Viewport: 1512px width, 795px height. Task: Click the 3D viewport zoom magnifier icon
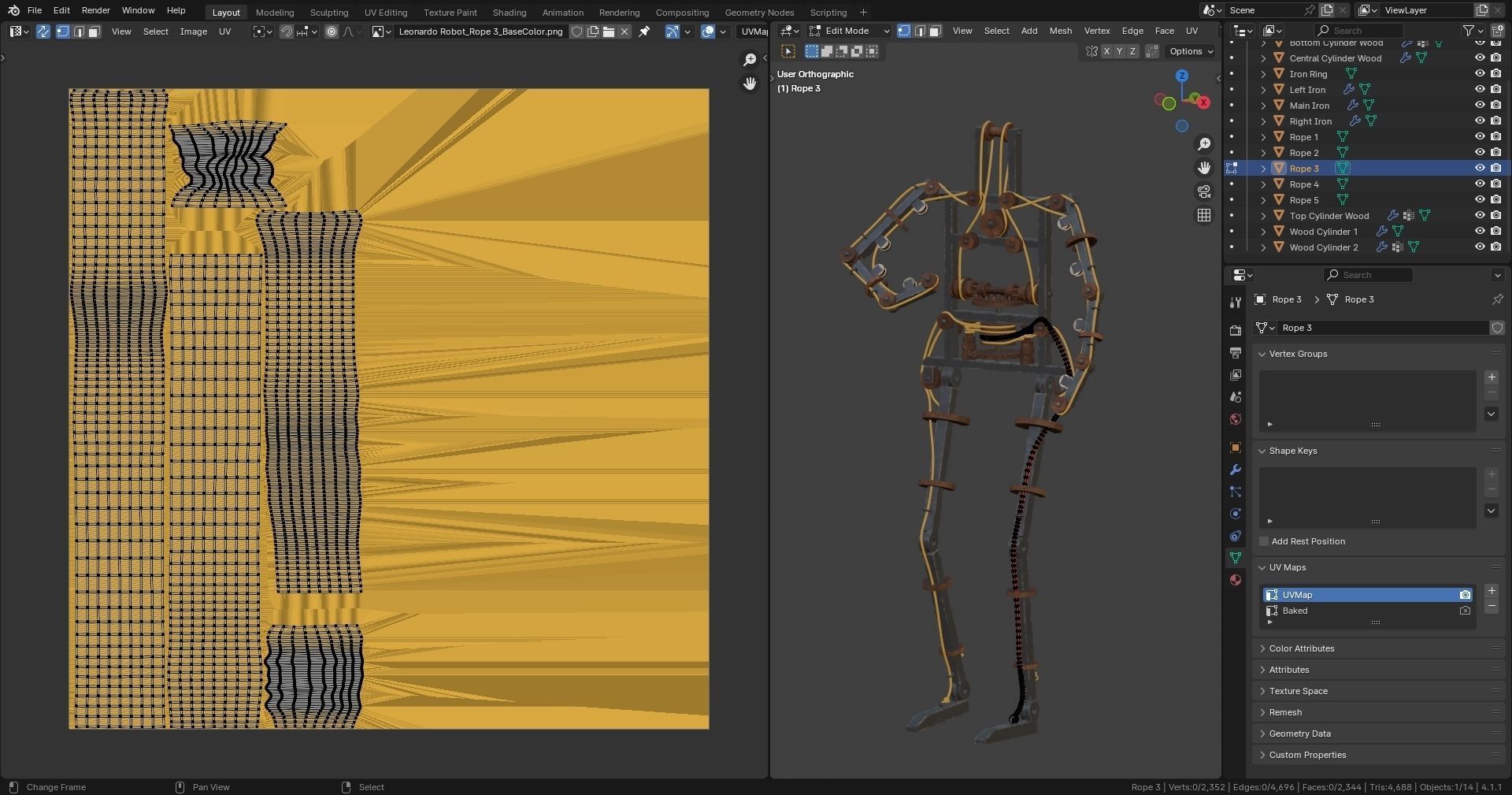[1204, 144]
